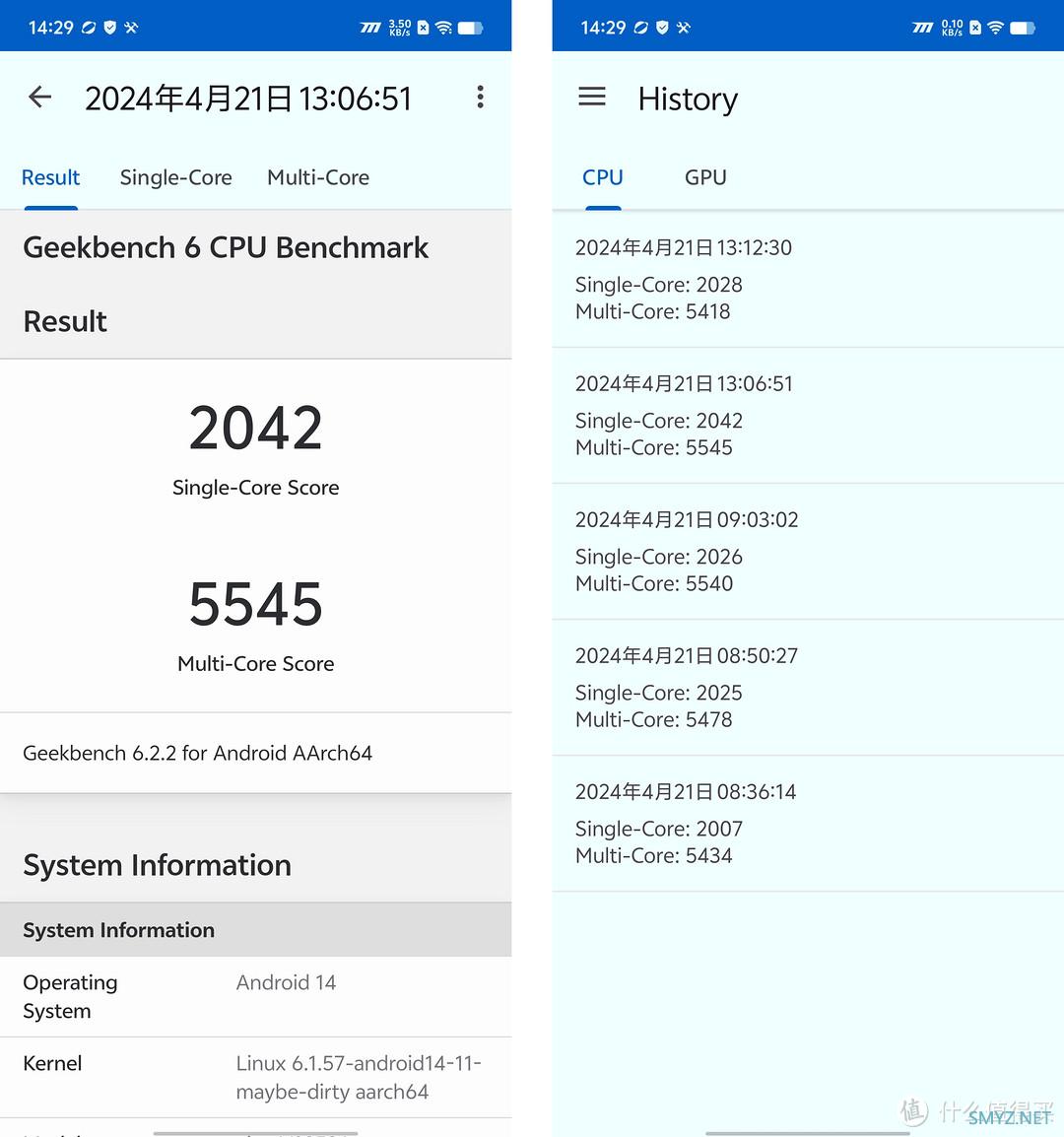The height and width of the screenshot is (1137, 1064).
Task: Tap the shield icon in left status bar
Action: pyautogui.click(x=110, y=28)
